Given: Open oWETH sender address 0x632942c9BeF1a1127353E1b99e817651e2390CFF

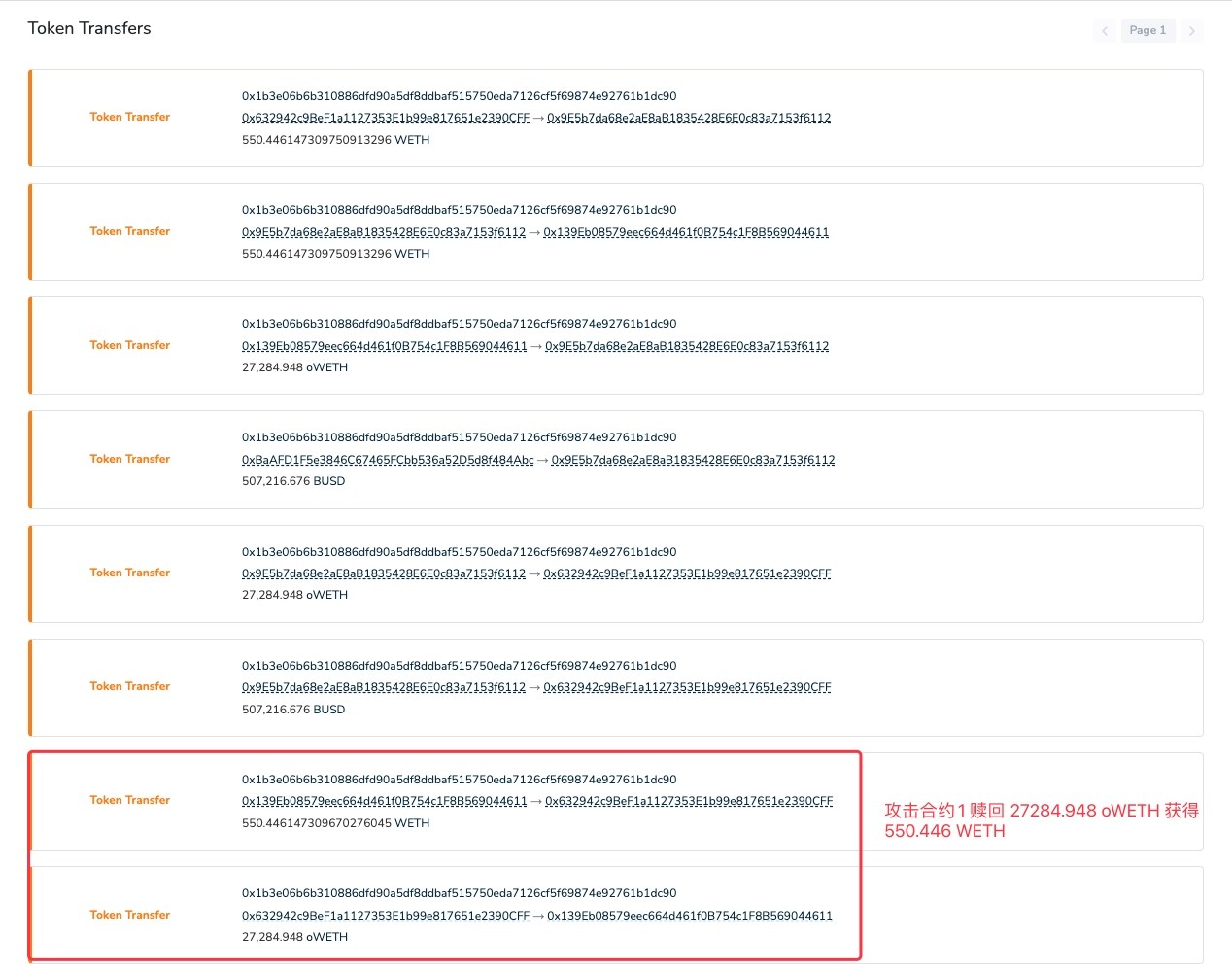Looking at the screenshot, I should tap(386, 916).
